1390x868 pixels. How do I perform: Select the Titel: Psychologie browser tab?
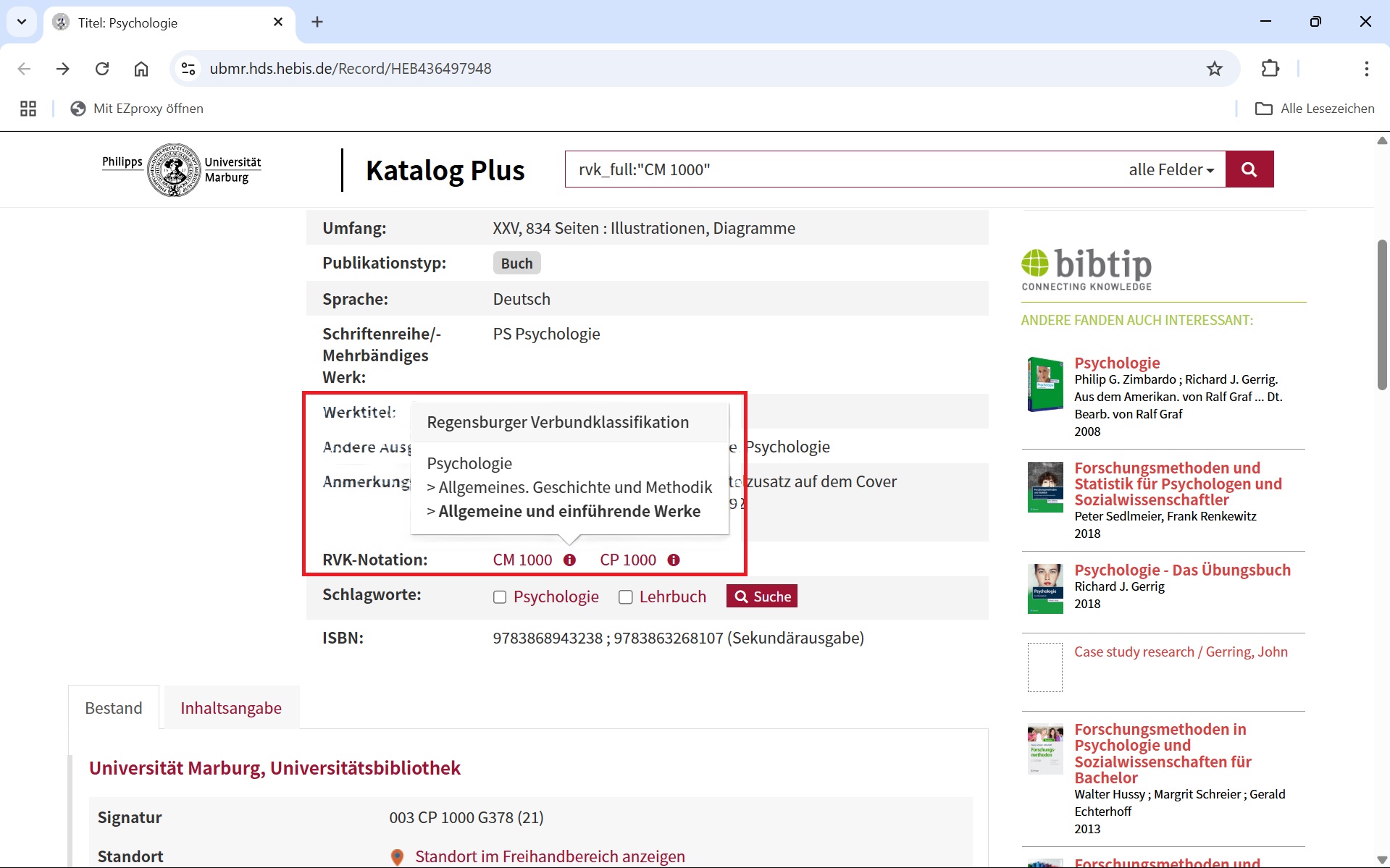pos(170,22)
